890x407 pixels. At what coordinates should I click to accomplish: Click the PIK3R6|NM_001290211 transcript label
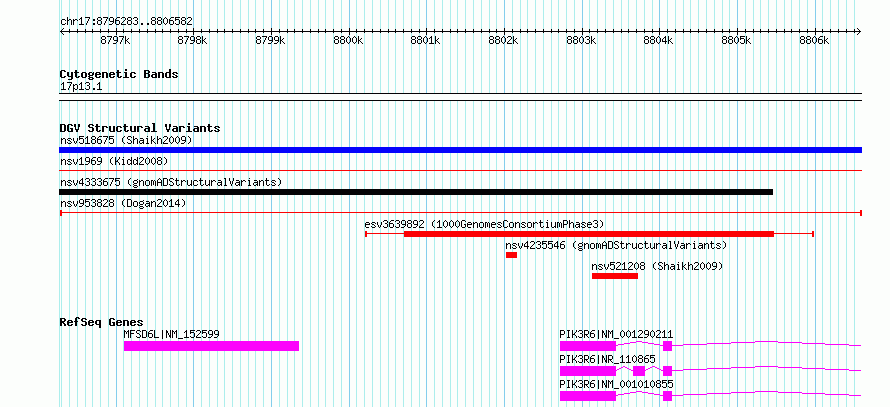616,334
